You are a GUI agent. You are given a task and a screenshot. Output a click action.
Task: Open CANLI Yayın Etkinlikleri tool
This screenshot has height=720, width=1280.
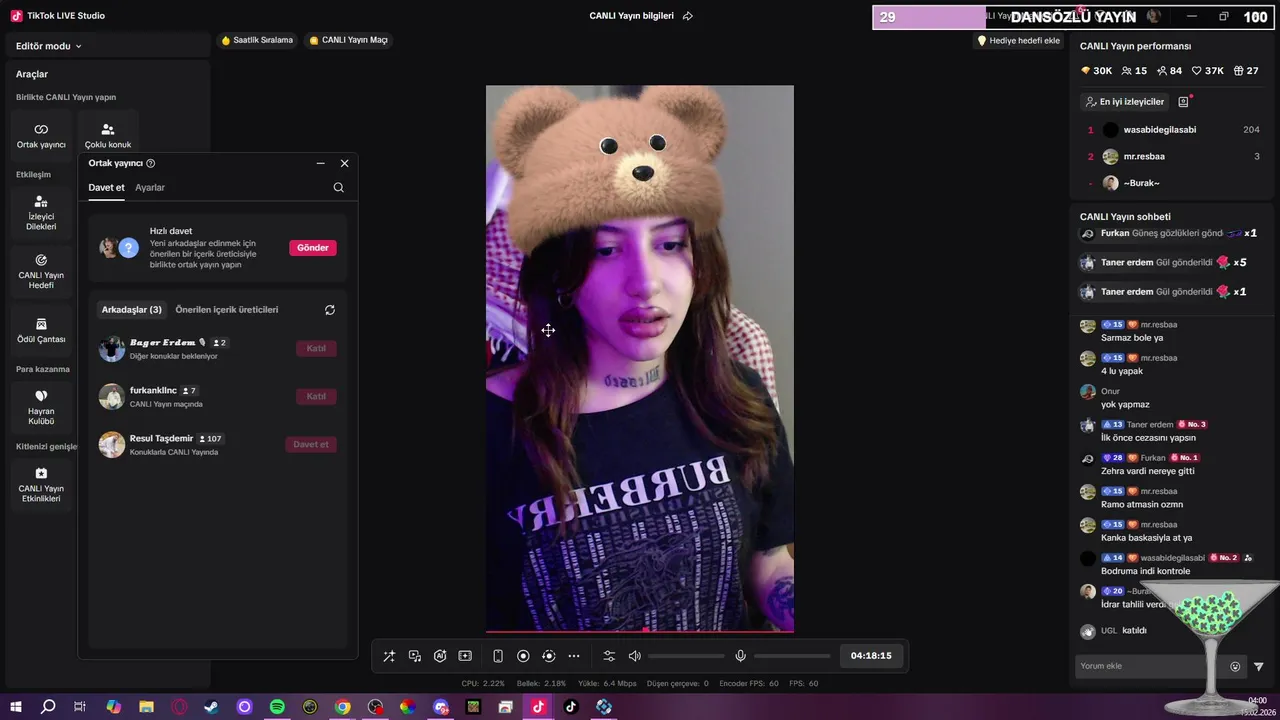41,484
